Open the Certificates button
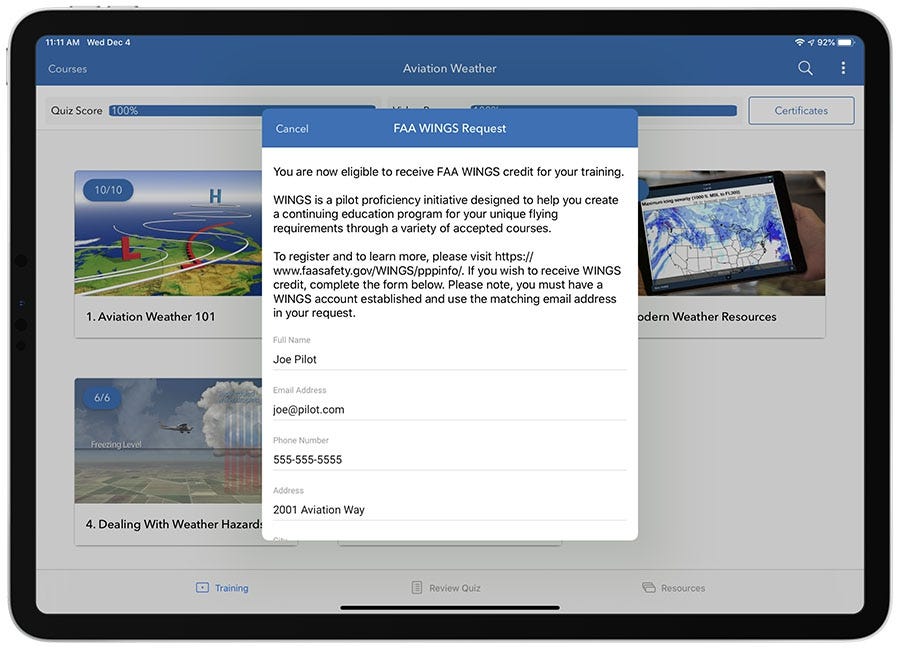900x649 pixels. [x=801, y=110]
